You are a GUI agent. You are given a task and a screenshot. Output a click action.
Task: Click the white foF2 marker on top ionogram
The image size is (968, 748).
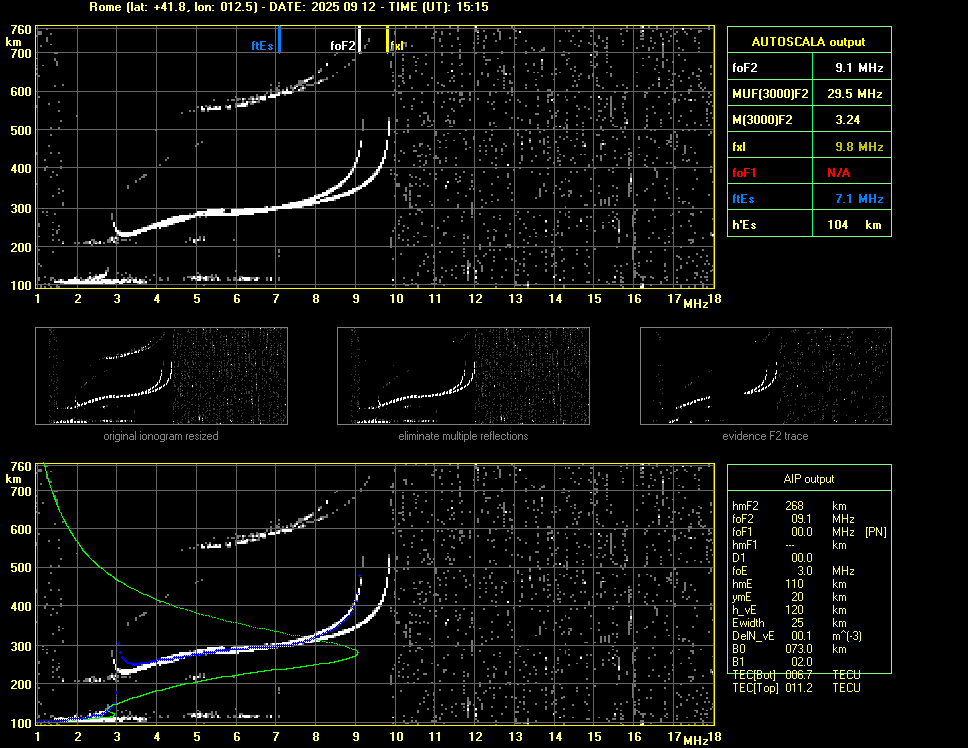(x=359, y=39)
